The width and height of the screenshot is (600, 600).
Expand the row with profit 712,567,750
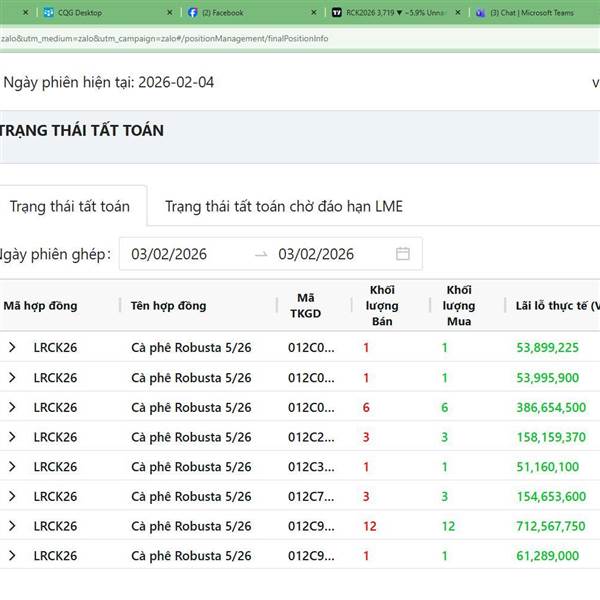click(12, 526)
